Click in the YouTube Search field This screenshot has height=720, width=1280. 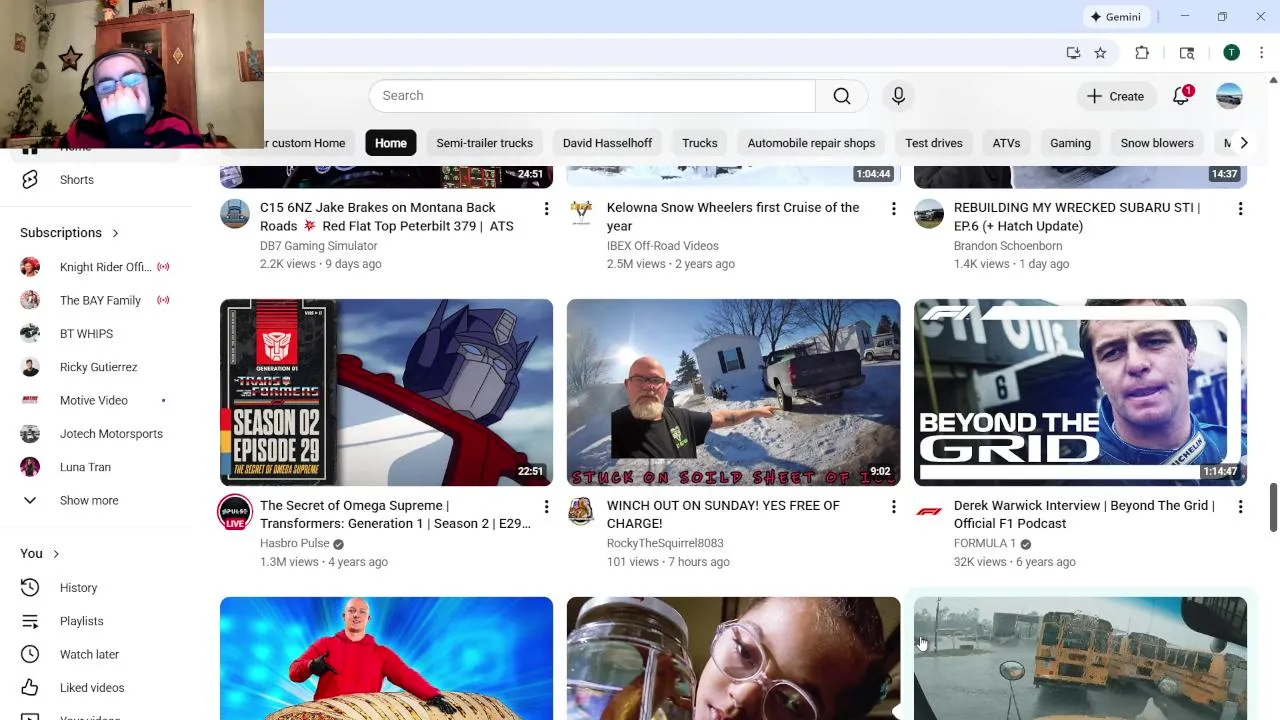[592, 96]
